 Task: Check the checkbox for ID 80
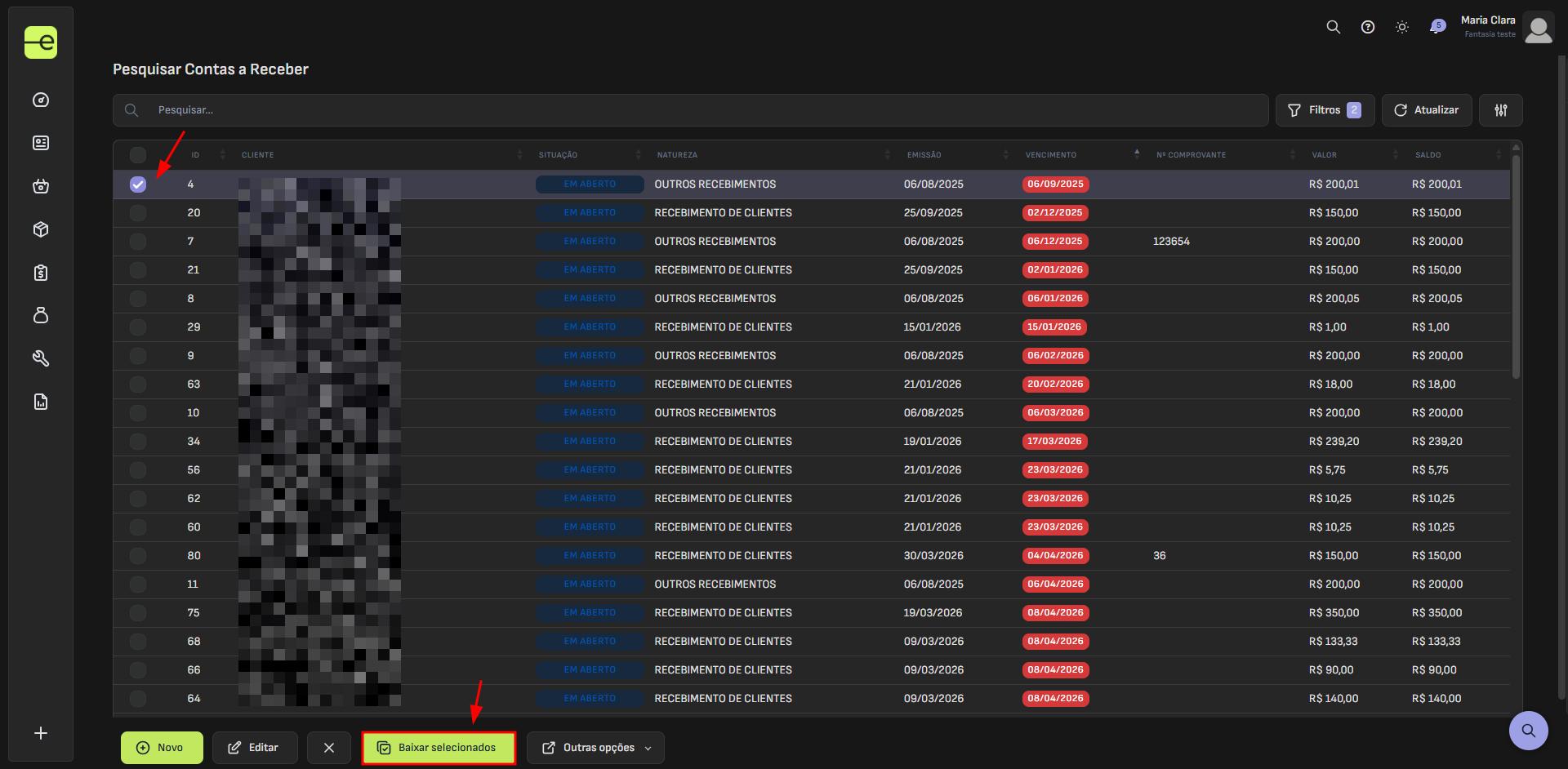click(x=138, y=556)
